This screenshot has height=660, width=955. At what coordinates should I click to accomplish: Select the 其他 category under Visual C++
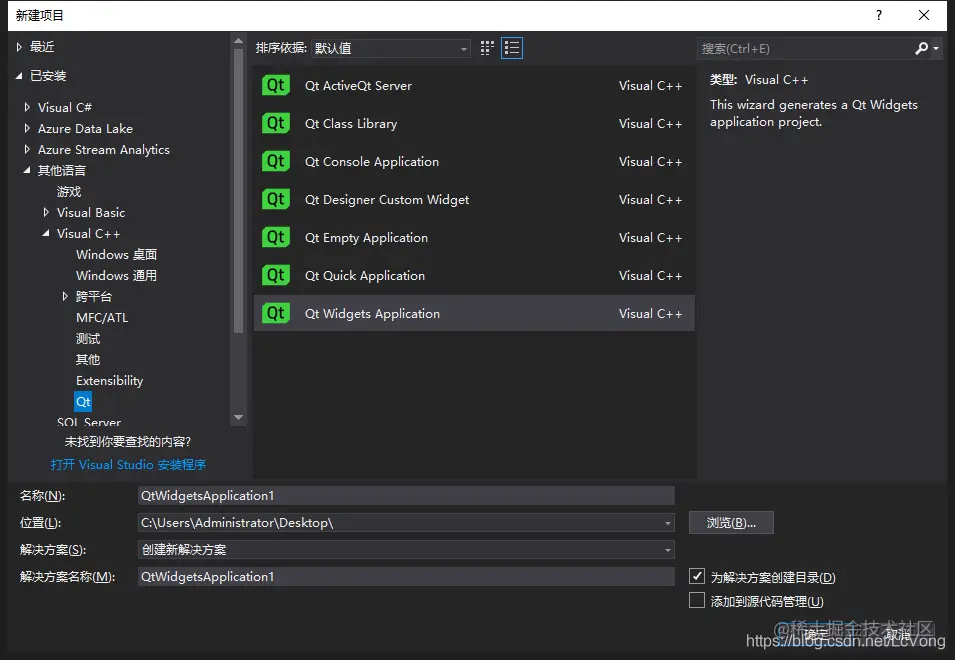[x=88, y=360]
